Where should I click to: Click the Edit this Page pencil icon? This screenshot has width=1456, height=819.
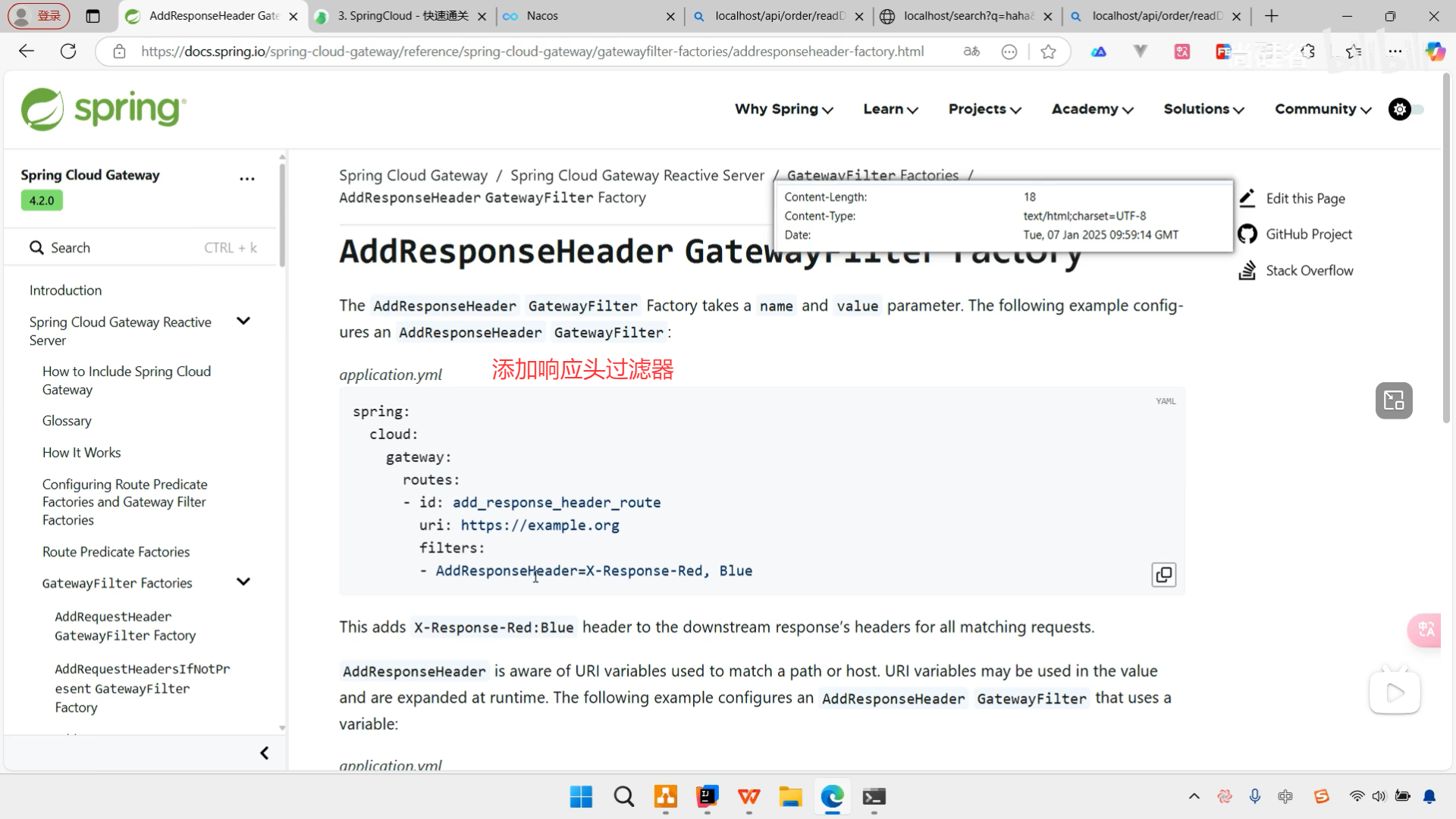(1247, 198)
